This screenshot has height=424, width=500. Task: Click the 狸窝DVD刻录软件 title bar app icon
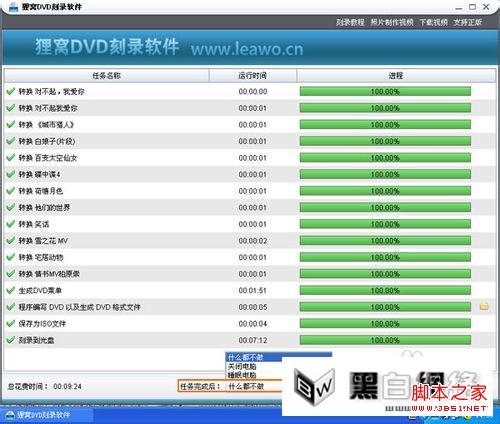pyautogui.click(x=13, y=7)
